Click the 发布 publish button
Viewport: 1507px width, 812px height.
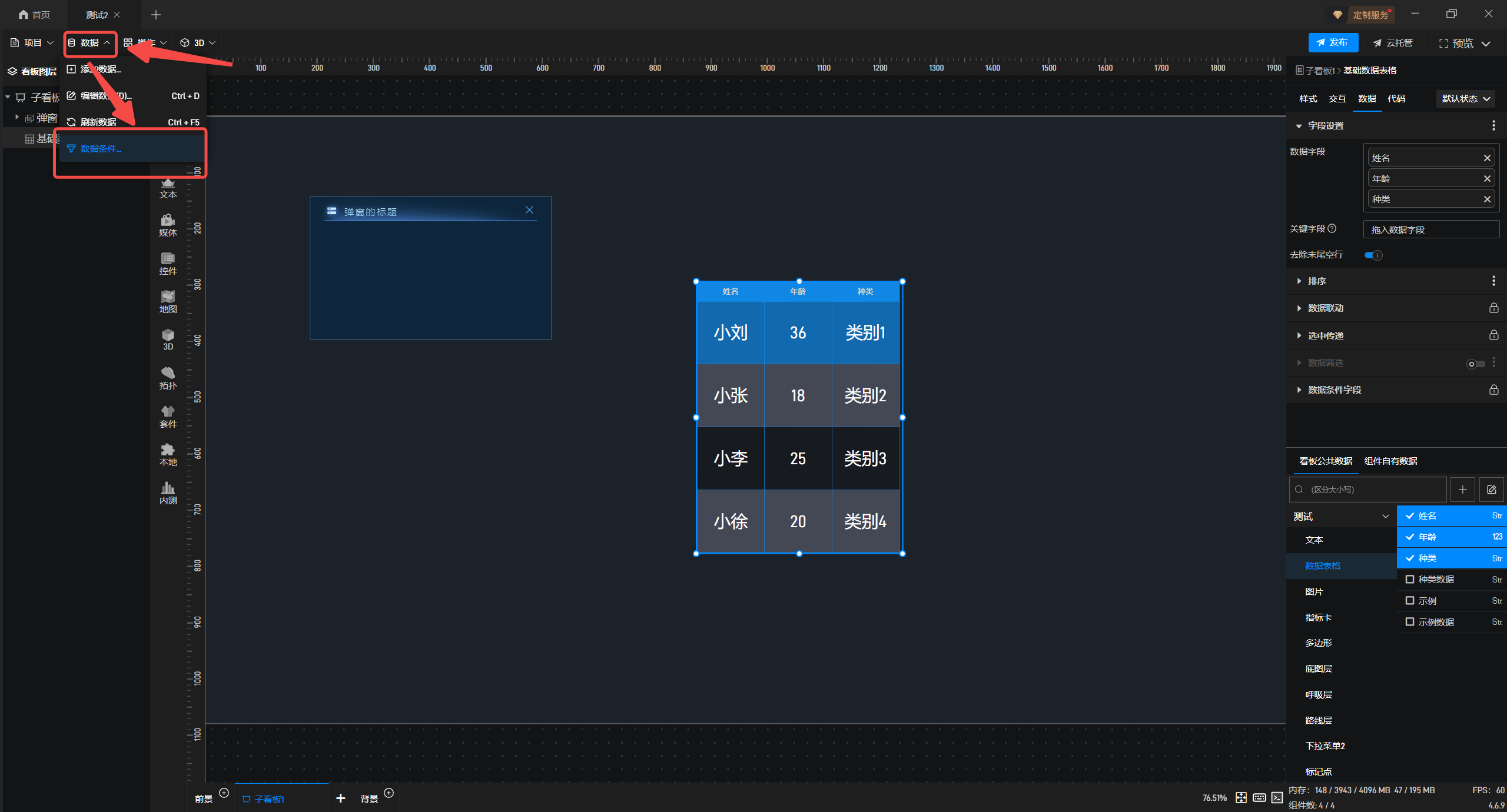[x=1333, y=43]
